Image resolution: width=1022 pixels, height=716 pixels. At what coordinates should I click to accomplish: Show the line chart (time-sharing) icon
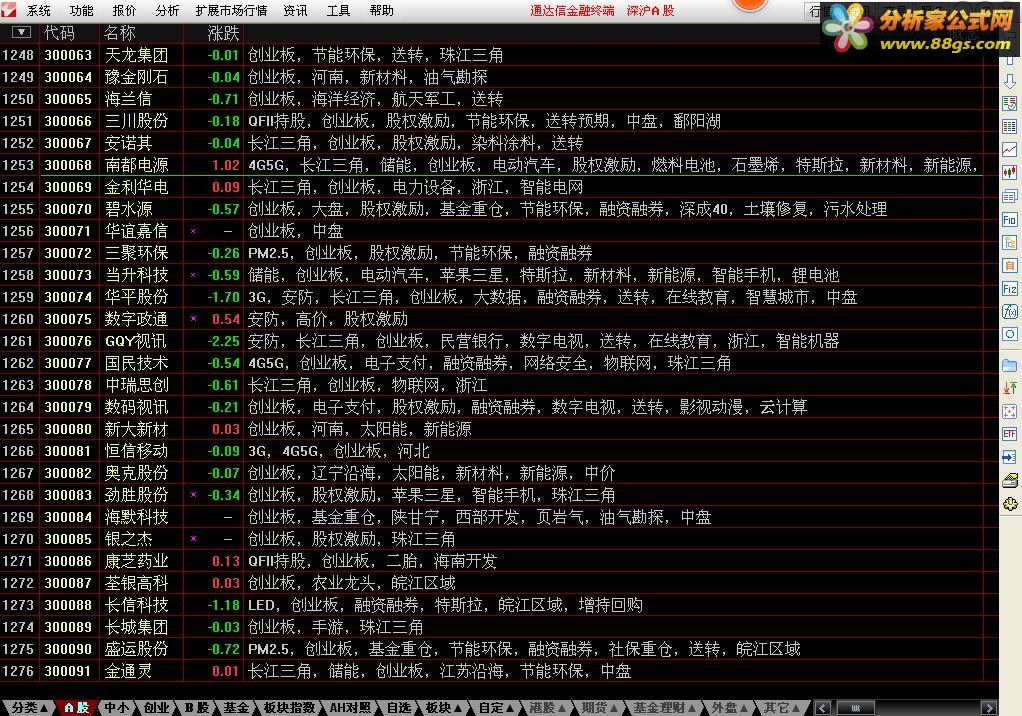coord(1009,150)
